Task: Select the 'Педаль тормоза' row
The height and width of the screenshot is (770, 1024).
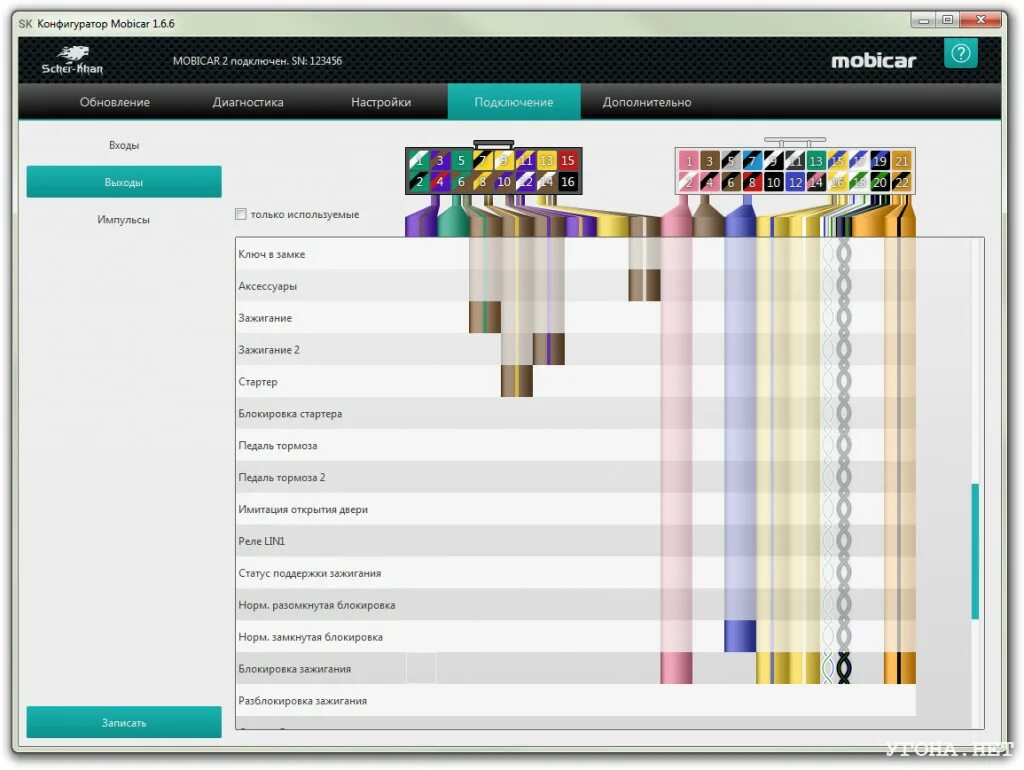Action: coord(575,445)
